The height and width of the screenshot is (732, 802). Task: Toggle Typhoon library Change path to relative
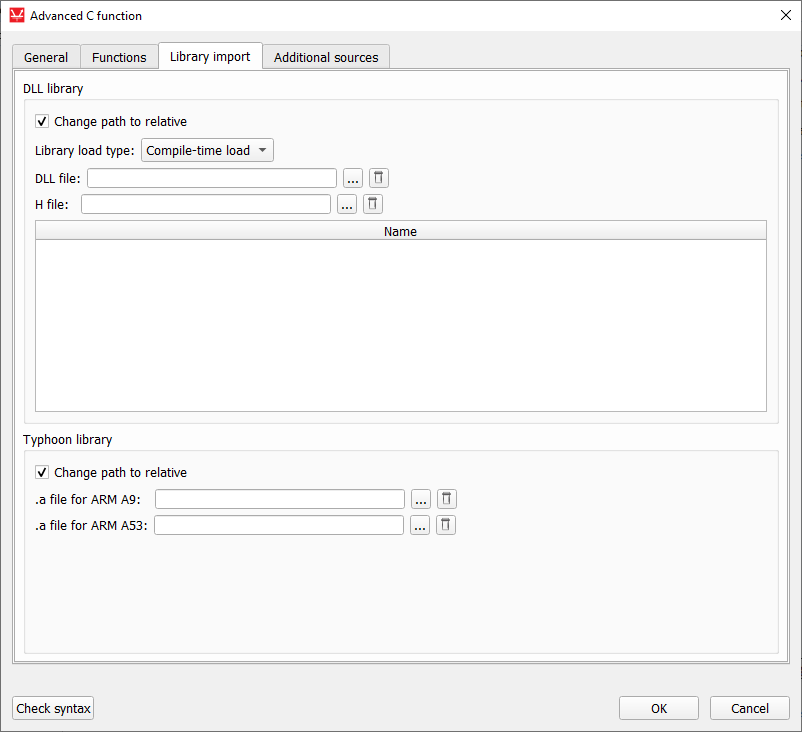click(42, 473)
